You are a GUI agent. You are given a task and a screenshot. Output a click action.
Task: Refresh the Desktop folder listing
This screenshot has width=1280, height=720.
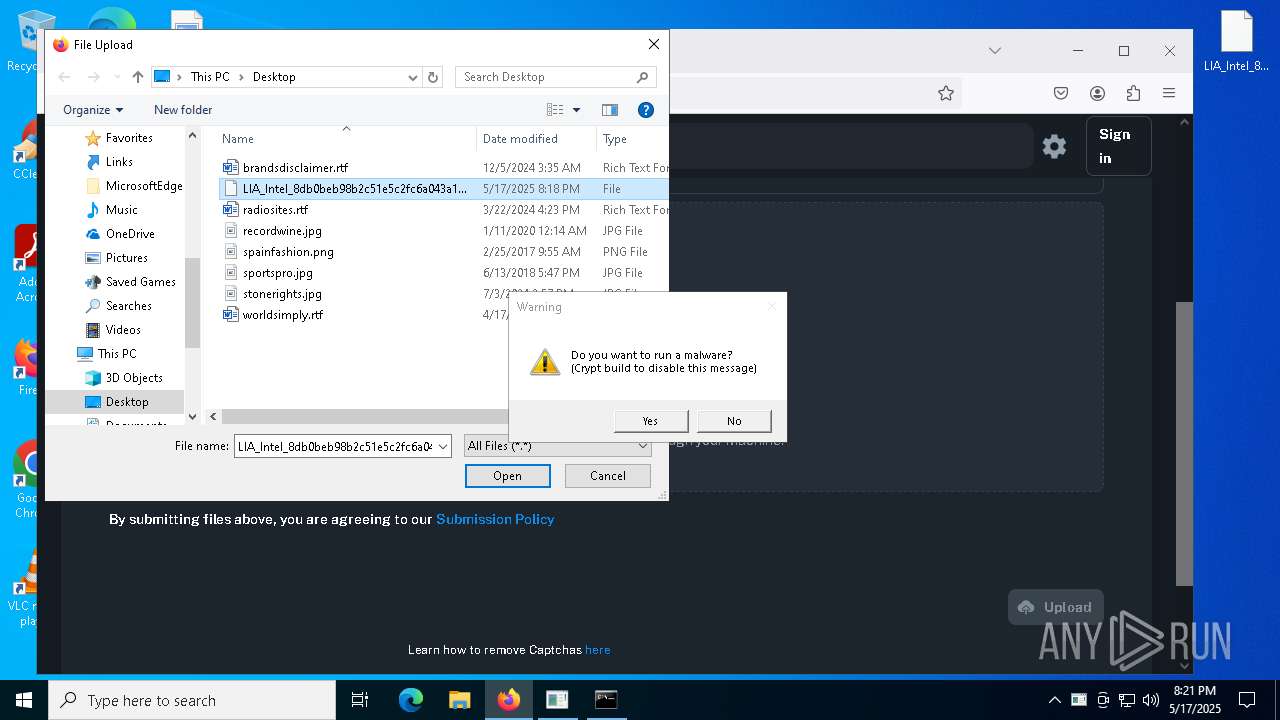[433, 77]
